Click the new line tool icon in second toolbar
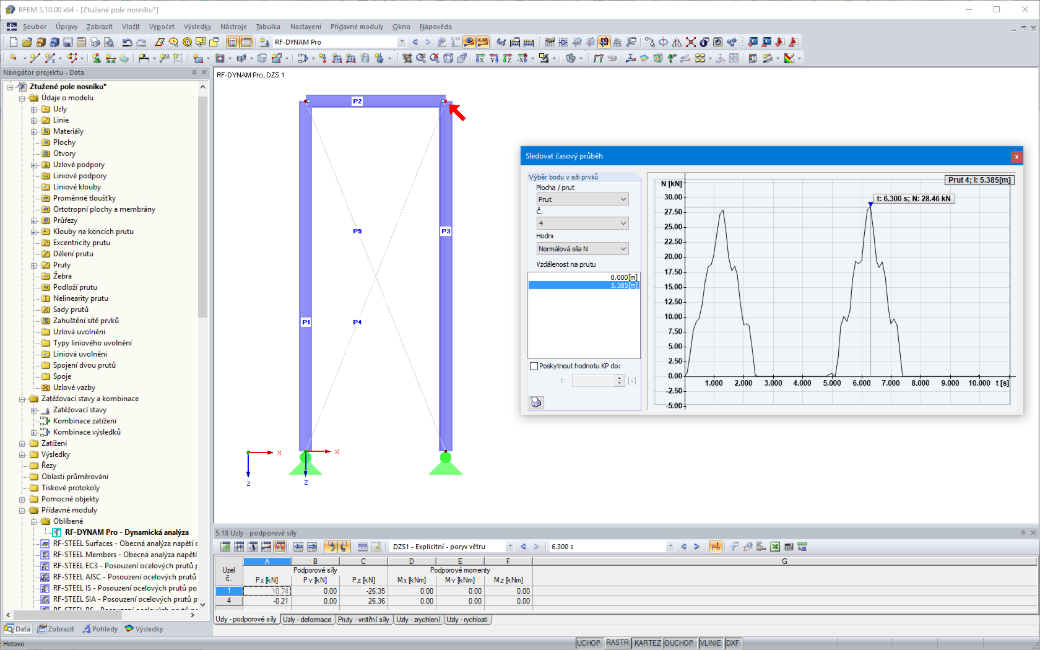 pyautogui.click(x=34, y=58)
